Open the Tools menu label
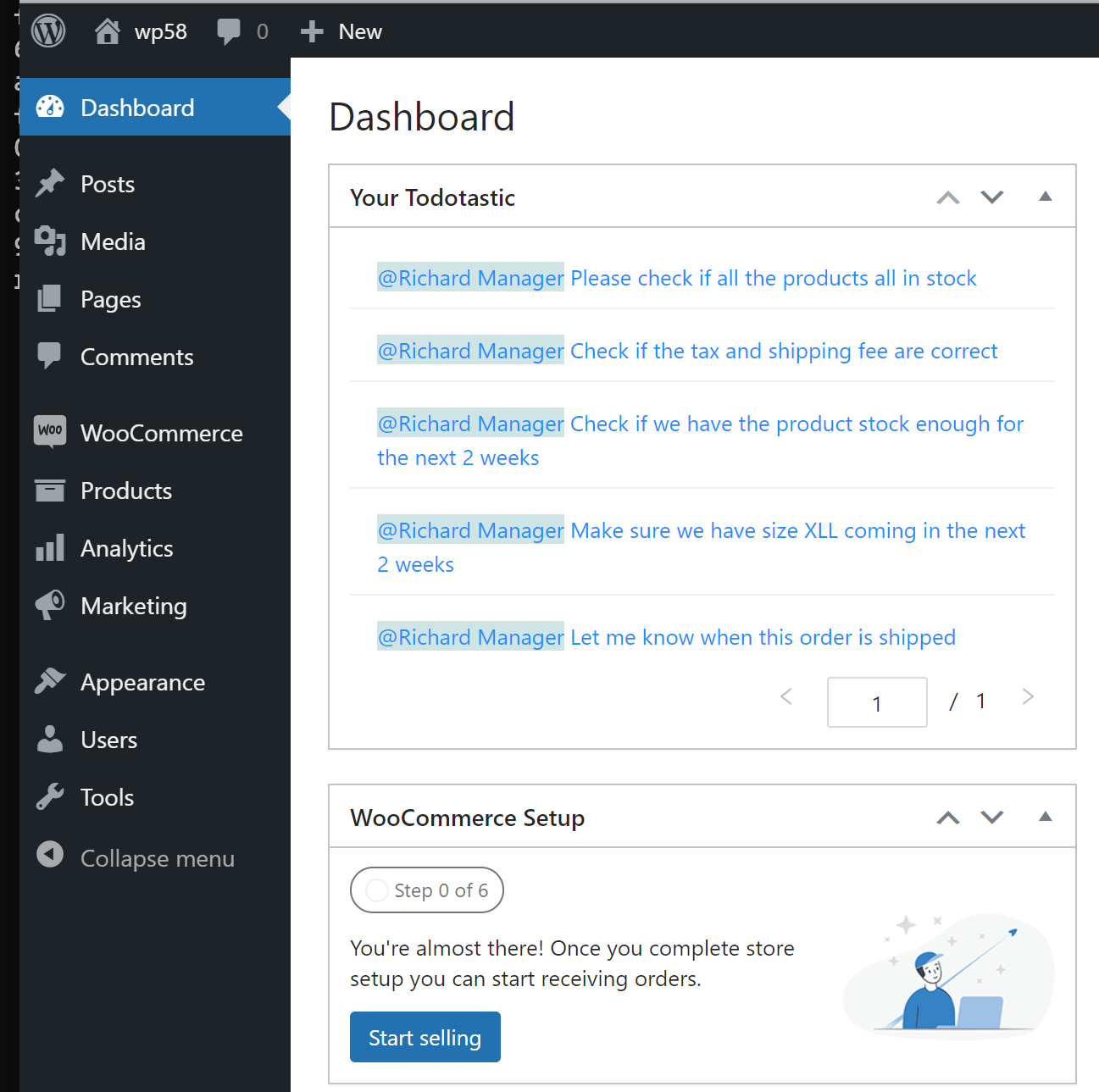 (108, 797)
